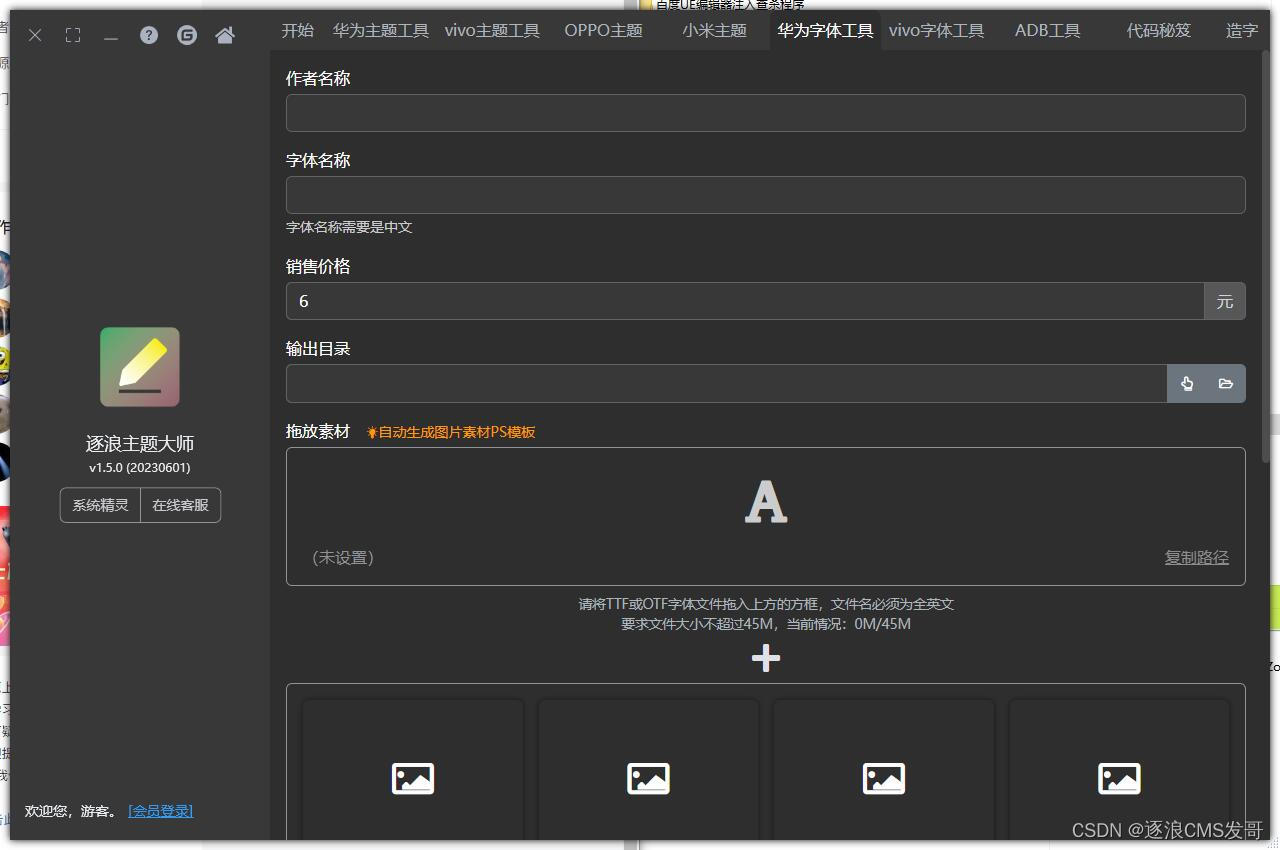Click the 销售价格 field showing 6
Screen dimensions: 1280x850
point(745,301)
